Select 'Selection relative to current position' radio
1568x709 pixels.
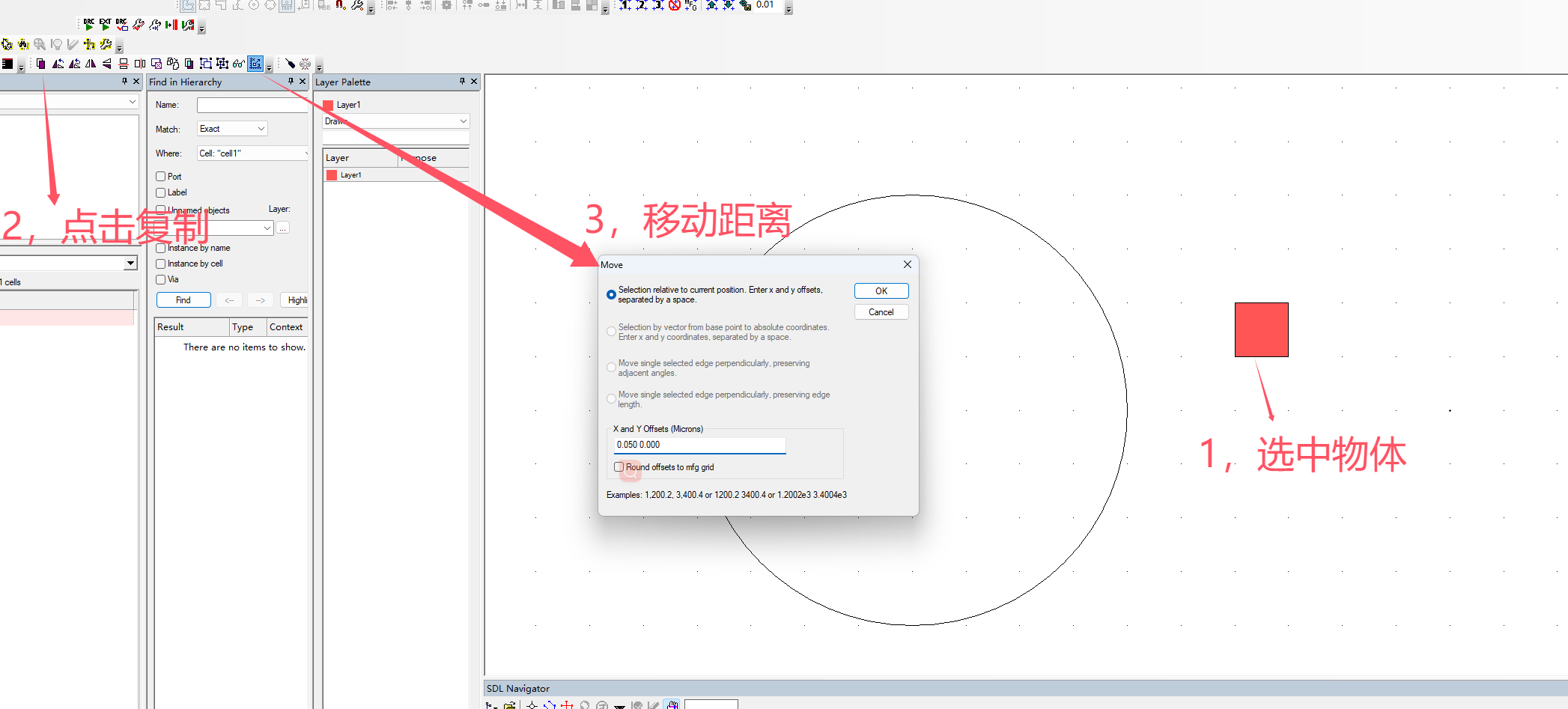click(x=611, y=294)
